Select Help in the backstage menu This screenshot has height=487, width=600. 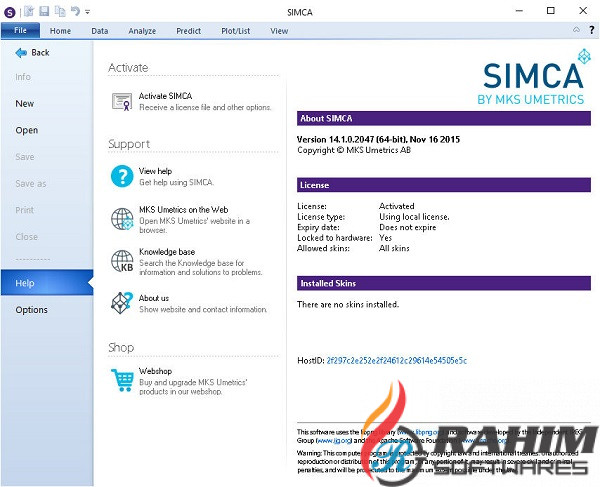click(47, 283)
